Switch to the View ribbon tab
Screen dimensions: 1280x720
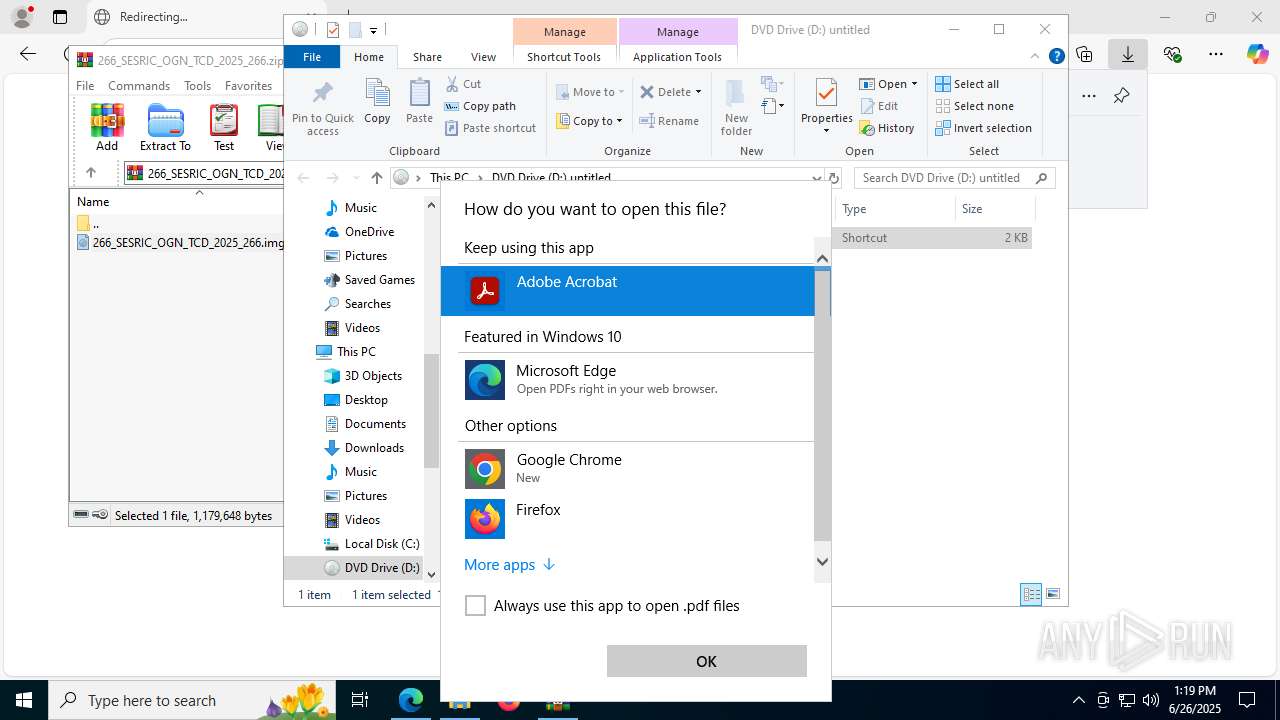click(x=483, y=57)
